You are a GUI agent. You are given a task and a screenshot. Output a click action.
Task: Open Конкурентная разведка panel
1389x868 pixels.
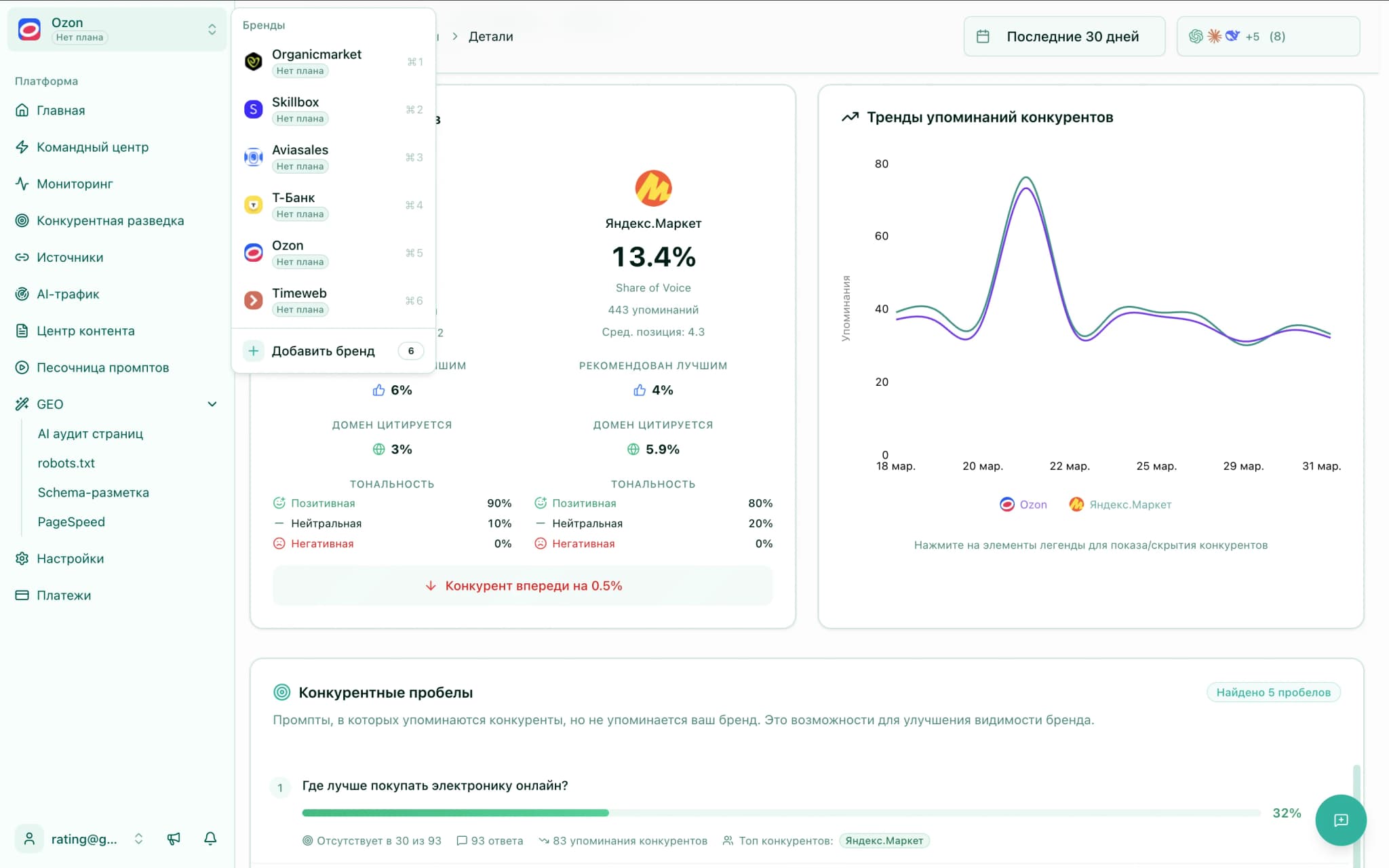pyautogui.click(x=111, y=220)
